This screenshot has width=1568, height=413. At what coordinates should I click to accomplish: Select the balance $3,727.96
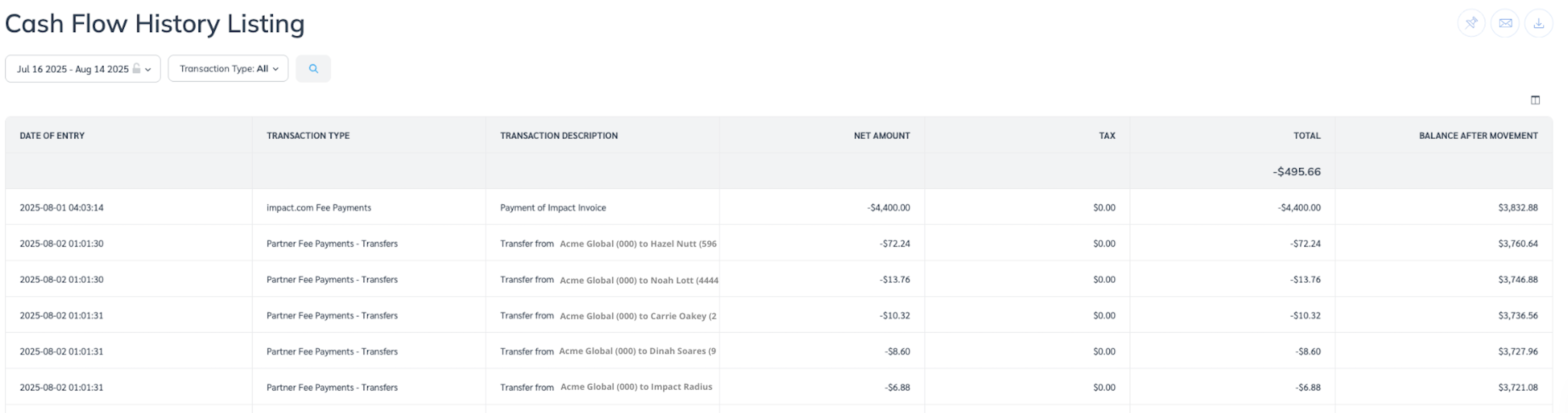click(x=1518, y=351)
